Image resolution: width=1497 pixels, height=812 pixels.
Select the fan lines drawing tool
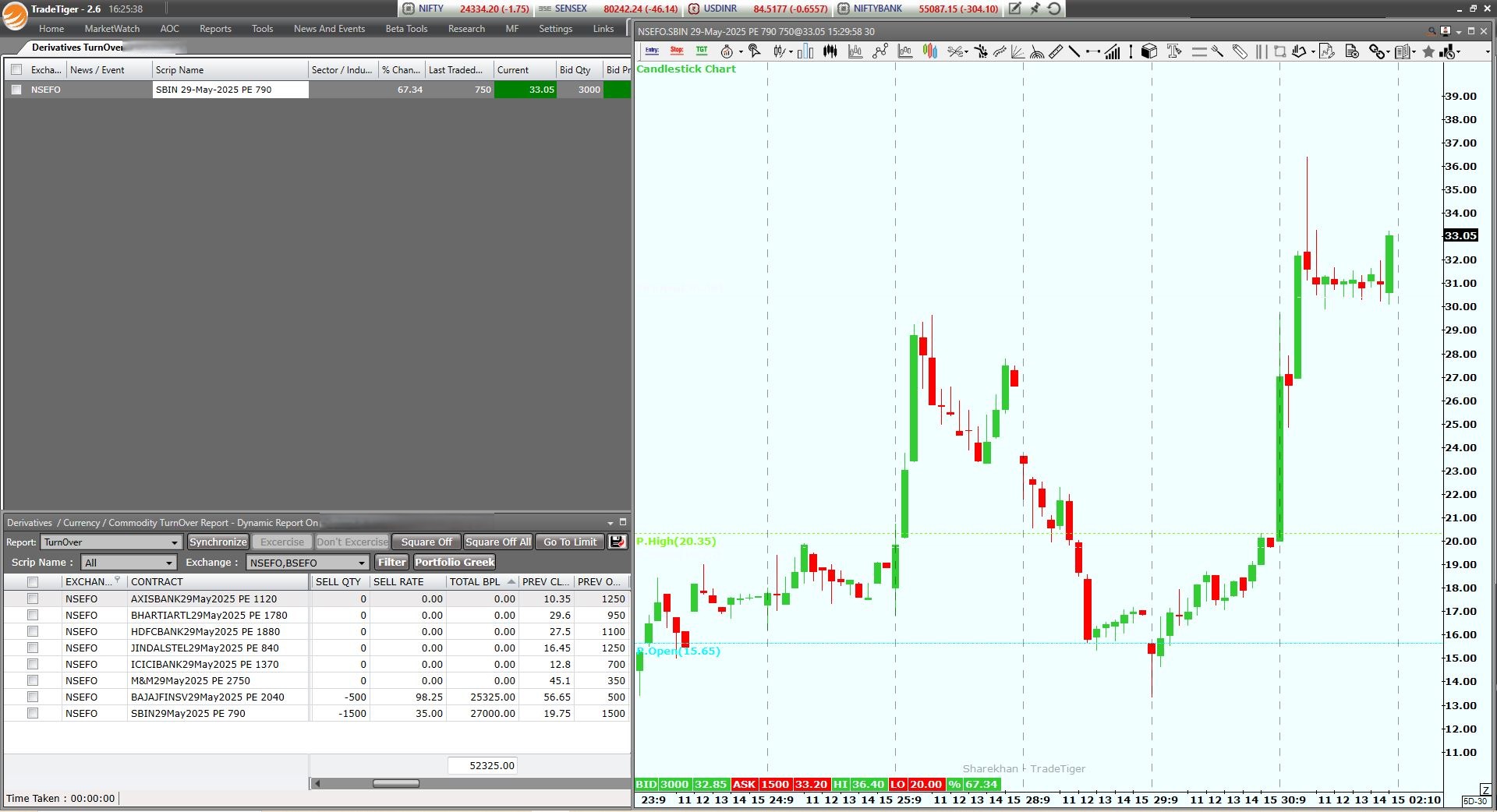pyautogui.click(x=1017, y=51)
